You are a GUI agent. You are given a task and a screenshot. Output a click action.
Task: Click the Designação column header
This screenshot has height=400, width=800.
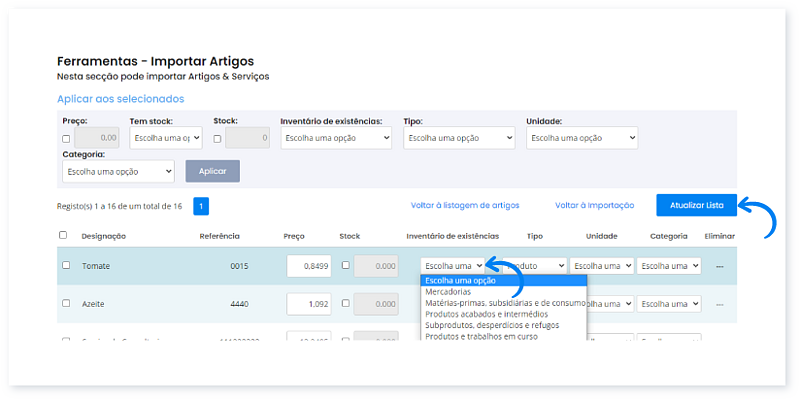104,236
